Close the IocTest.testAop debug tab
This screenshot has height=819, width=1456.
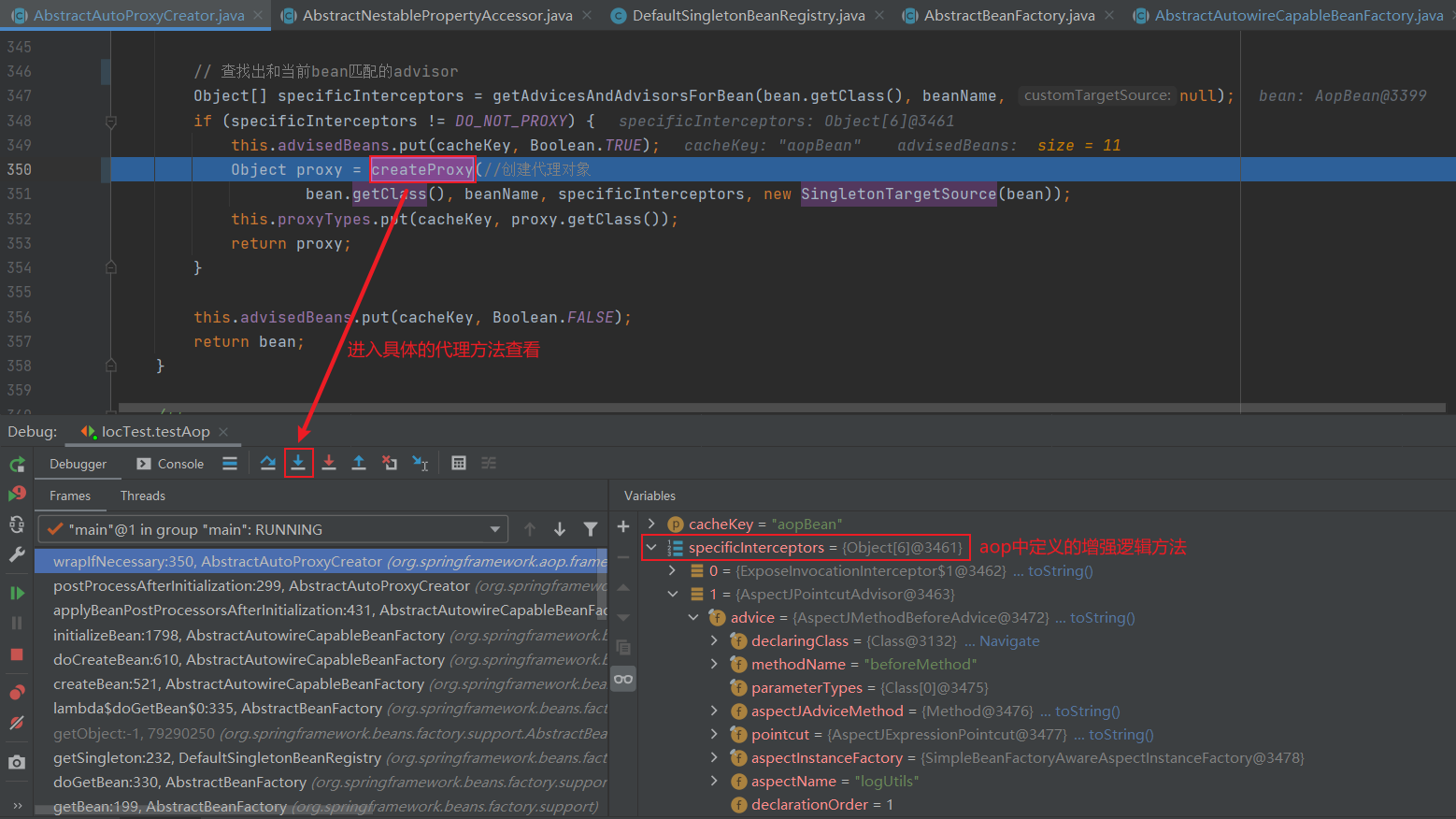tap(223, 431)
